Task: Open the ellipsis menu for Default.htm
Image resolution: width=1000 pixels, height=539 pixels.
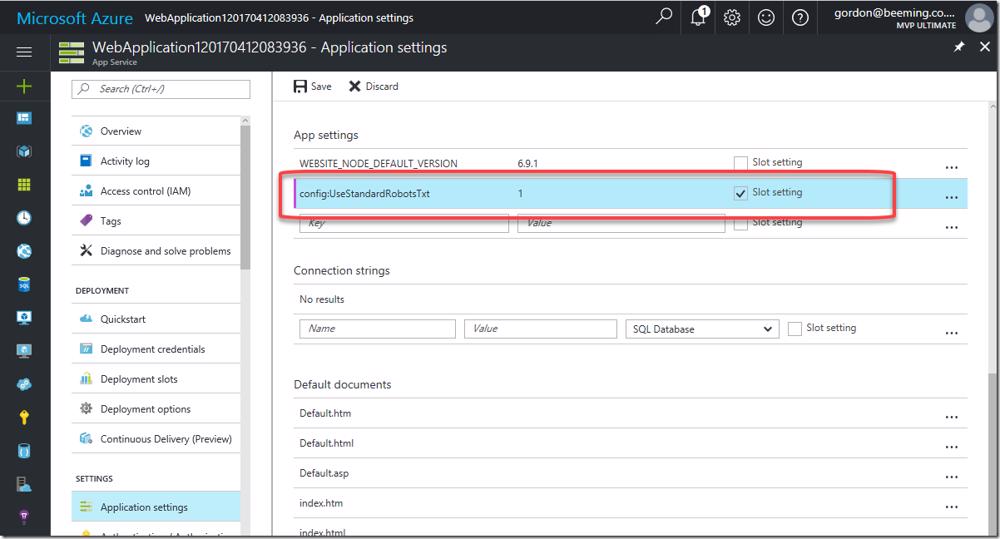Action: pos(952,417)
